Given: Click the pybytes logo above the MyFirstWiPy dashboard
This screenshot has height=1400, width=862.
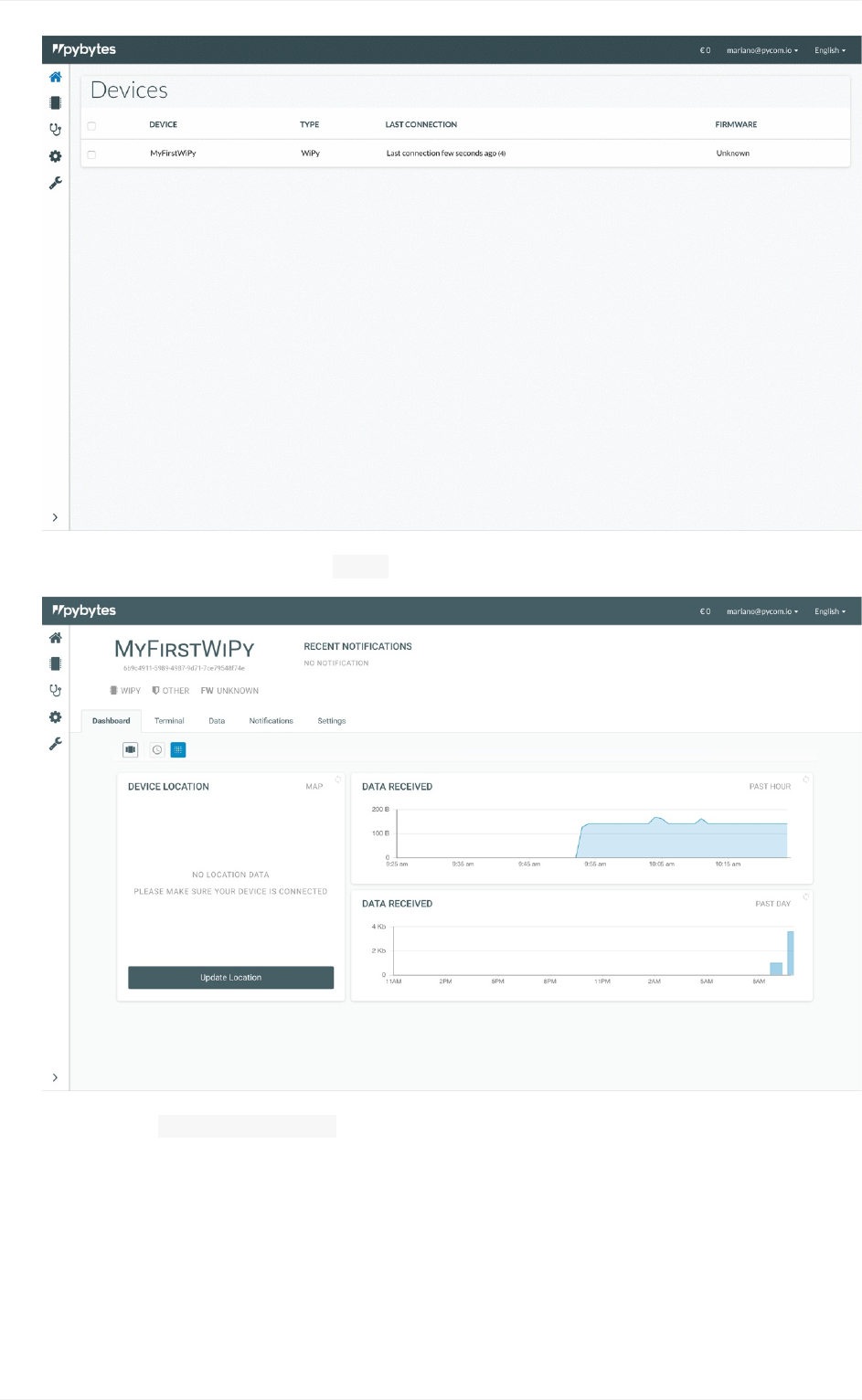Looking at the screenshot, I should (x=84, y=610).
